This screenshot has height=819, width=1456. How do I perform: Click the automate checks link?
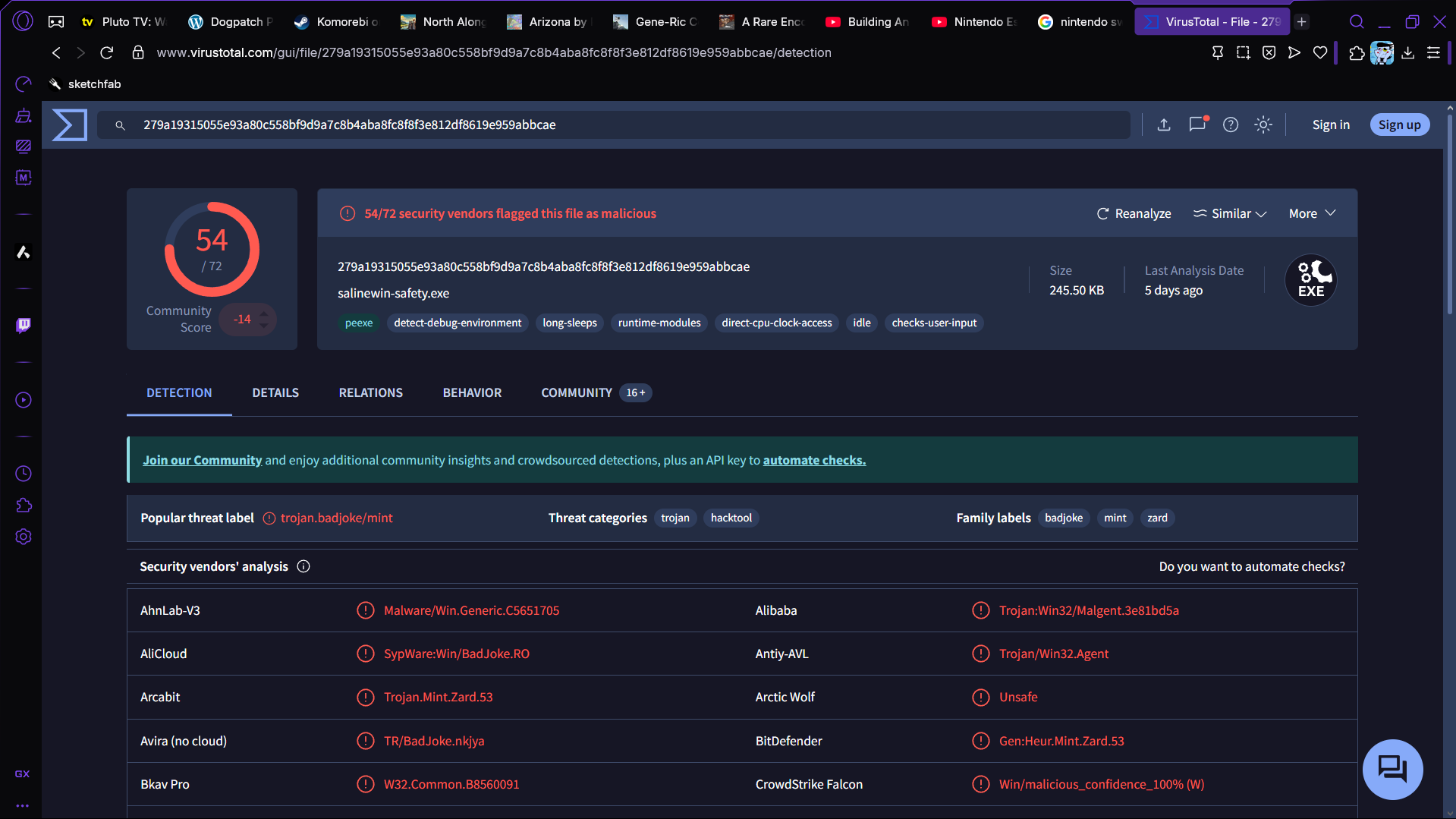pyautogui.click(x=814, y=461)
